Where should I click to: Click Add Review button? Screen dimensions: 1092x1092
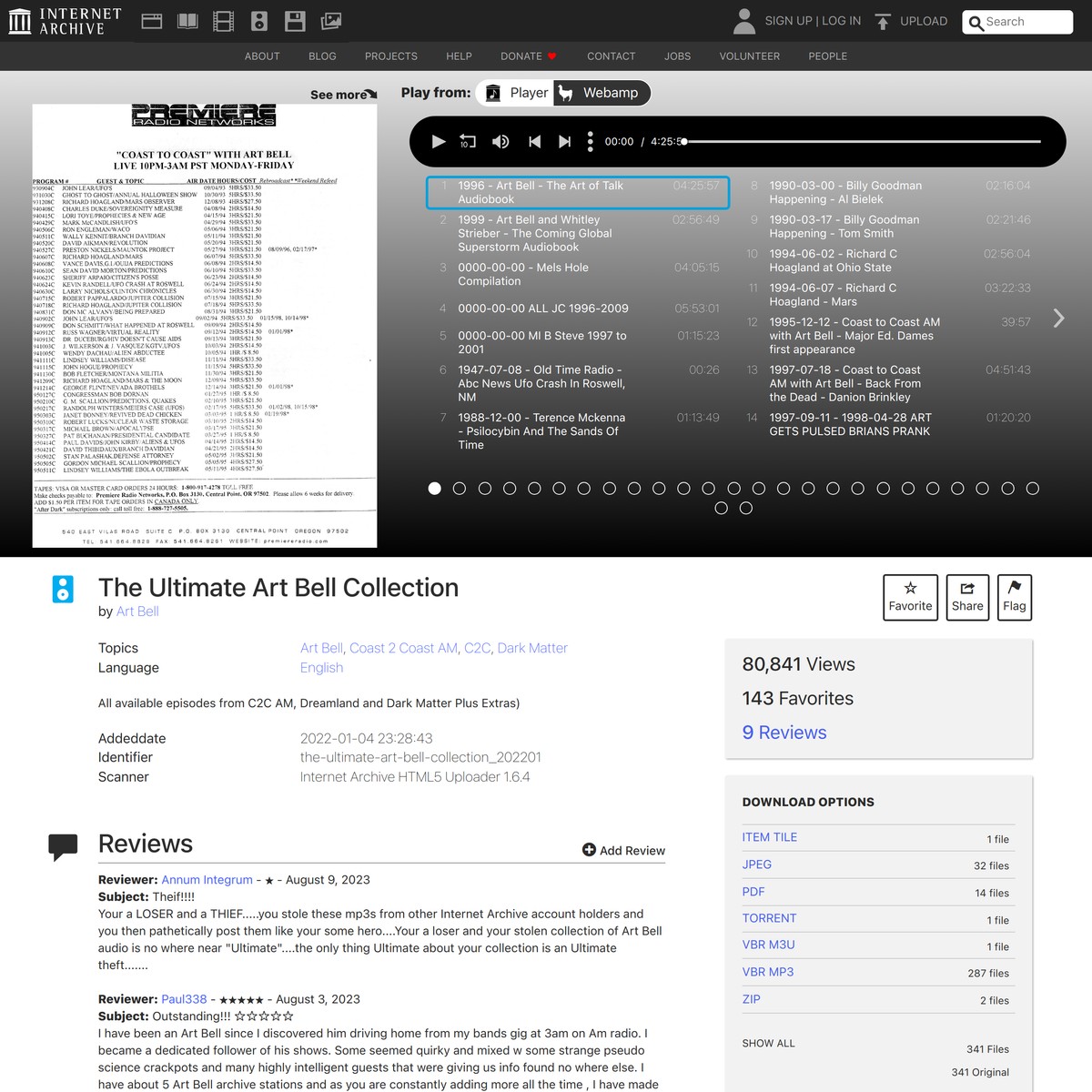pos(623,850)
